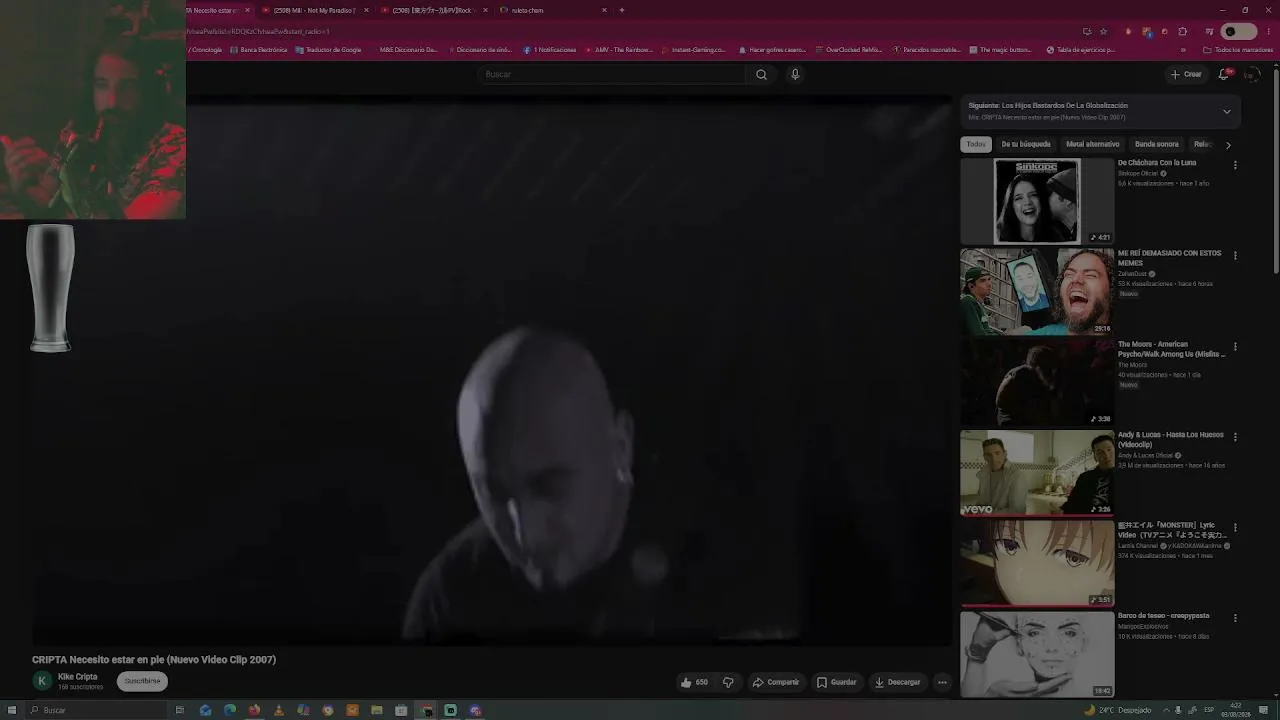
Task: Open Kike Cripta channel name link
Action: pyautogui.click(x=77, y=677)
